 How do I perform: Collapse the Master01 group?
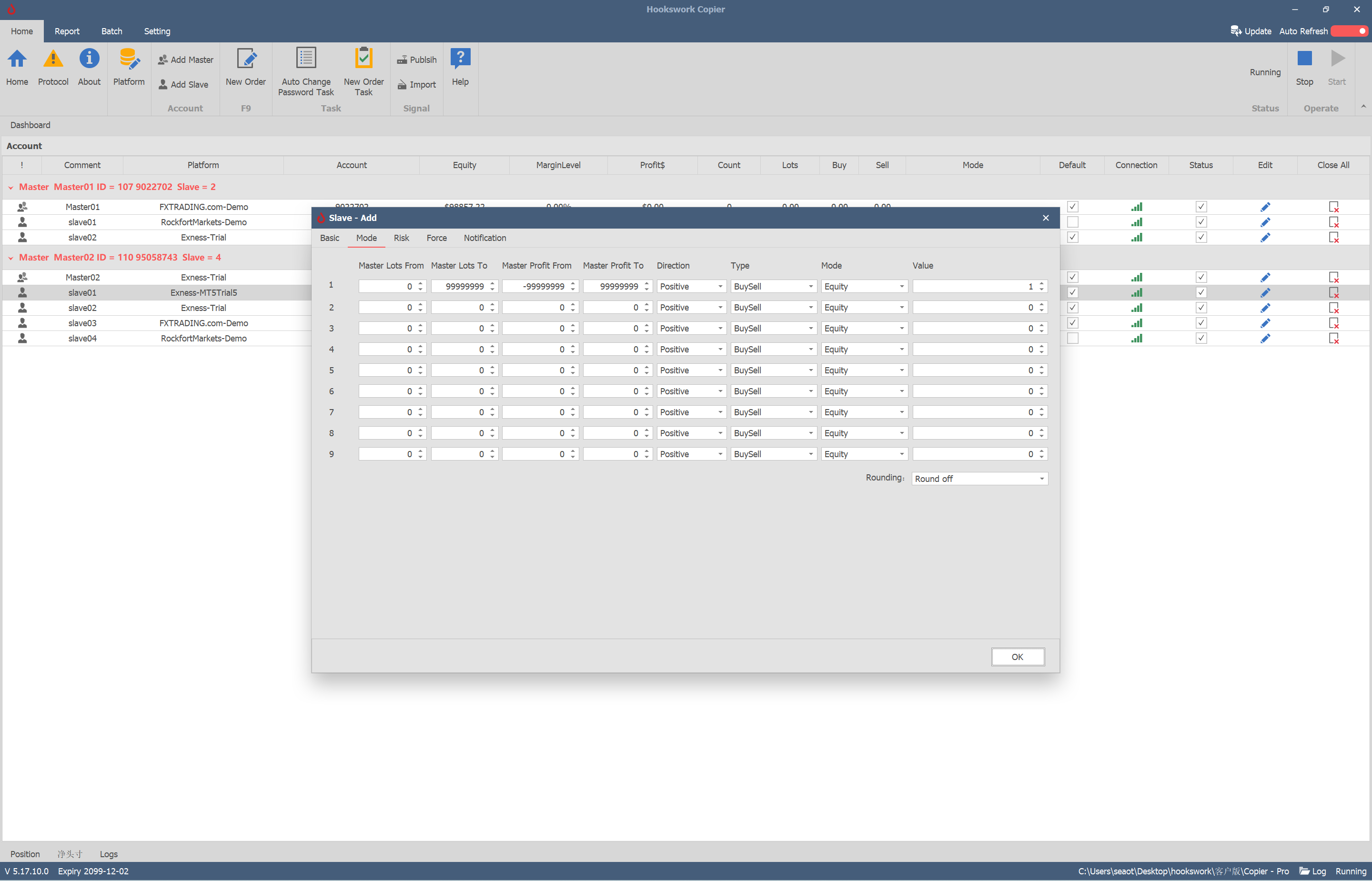[x=10, y=187]
